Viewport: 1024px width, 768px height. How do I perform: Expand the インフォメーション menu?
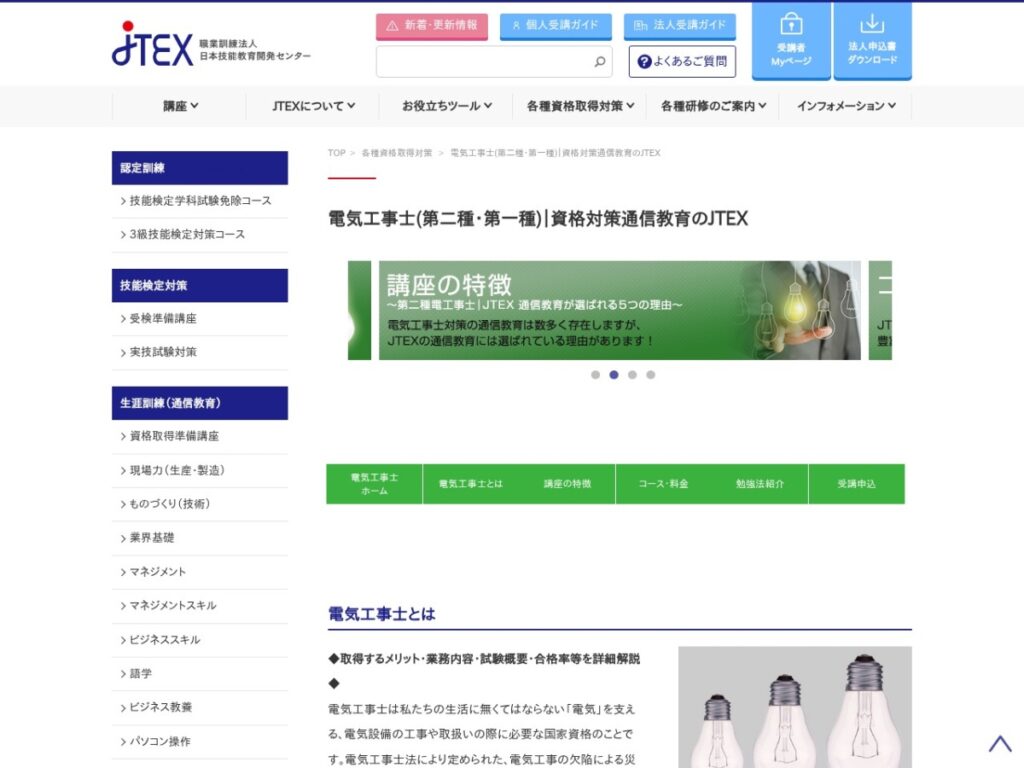pos(845,106)
